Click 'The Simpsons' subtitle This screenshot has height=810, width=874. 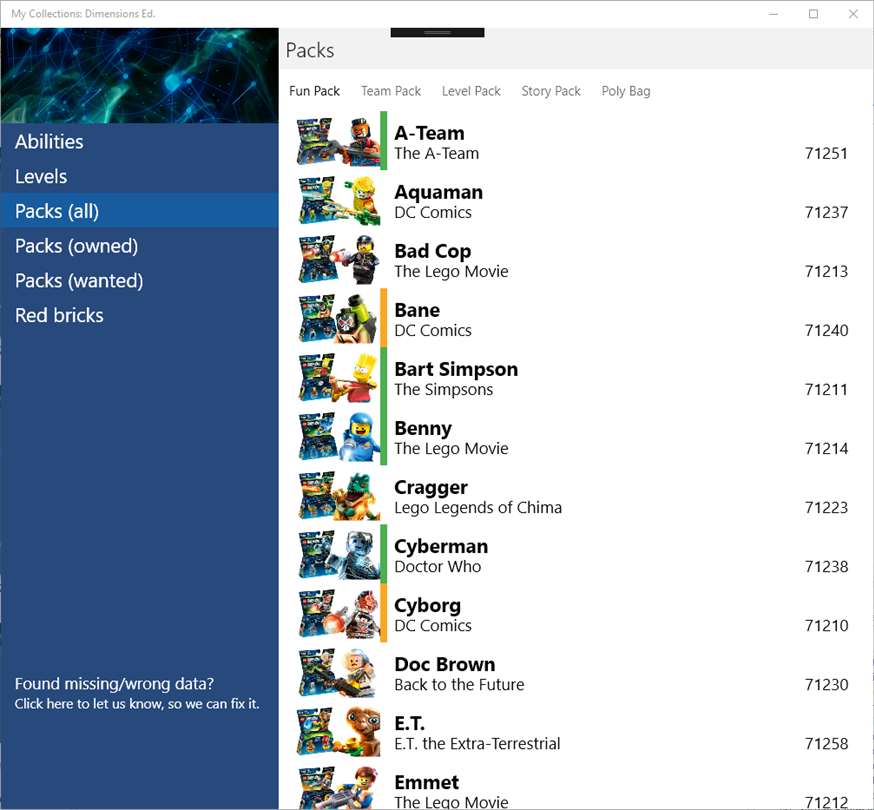tap(444, 390)
